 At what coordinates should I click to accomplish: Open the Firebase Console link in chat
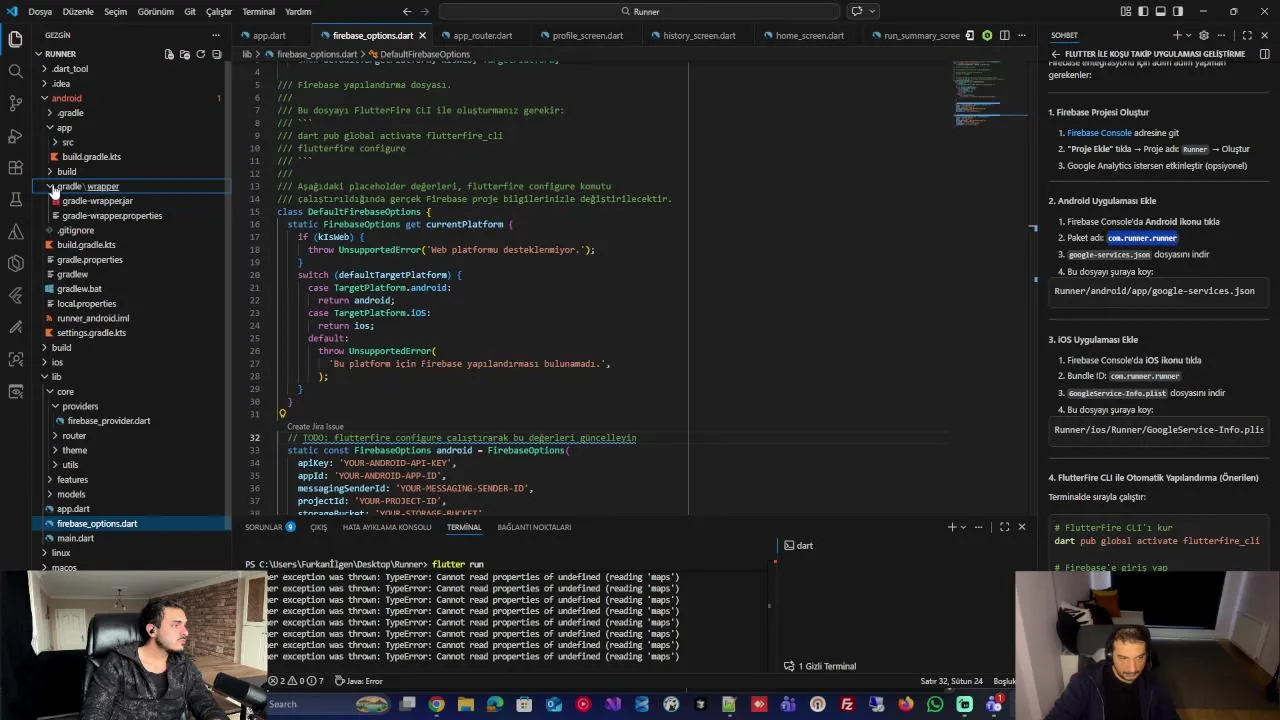pyautogui.click(x=1099, y=133)
